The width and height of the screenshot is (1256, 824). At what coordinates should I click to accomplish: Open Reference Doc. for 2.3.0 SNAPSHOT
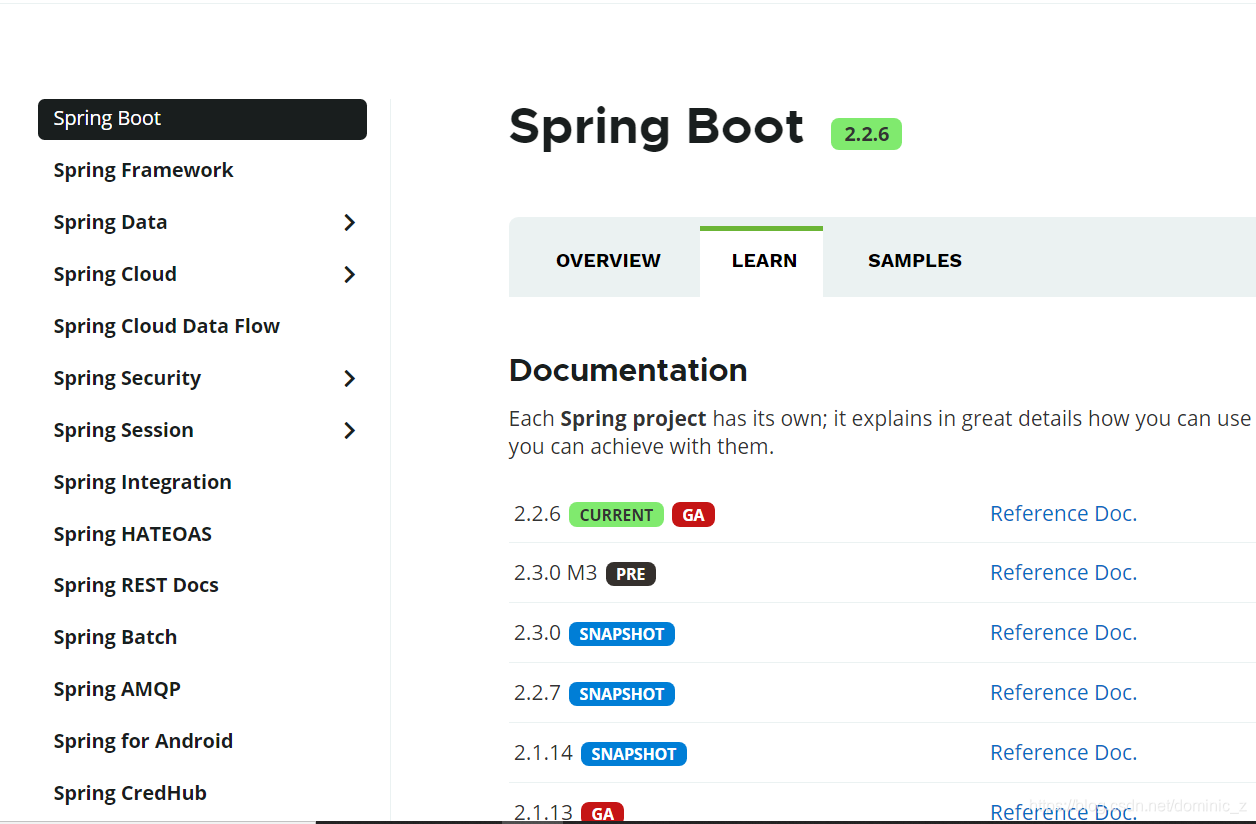[x=1063, y=632]
